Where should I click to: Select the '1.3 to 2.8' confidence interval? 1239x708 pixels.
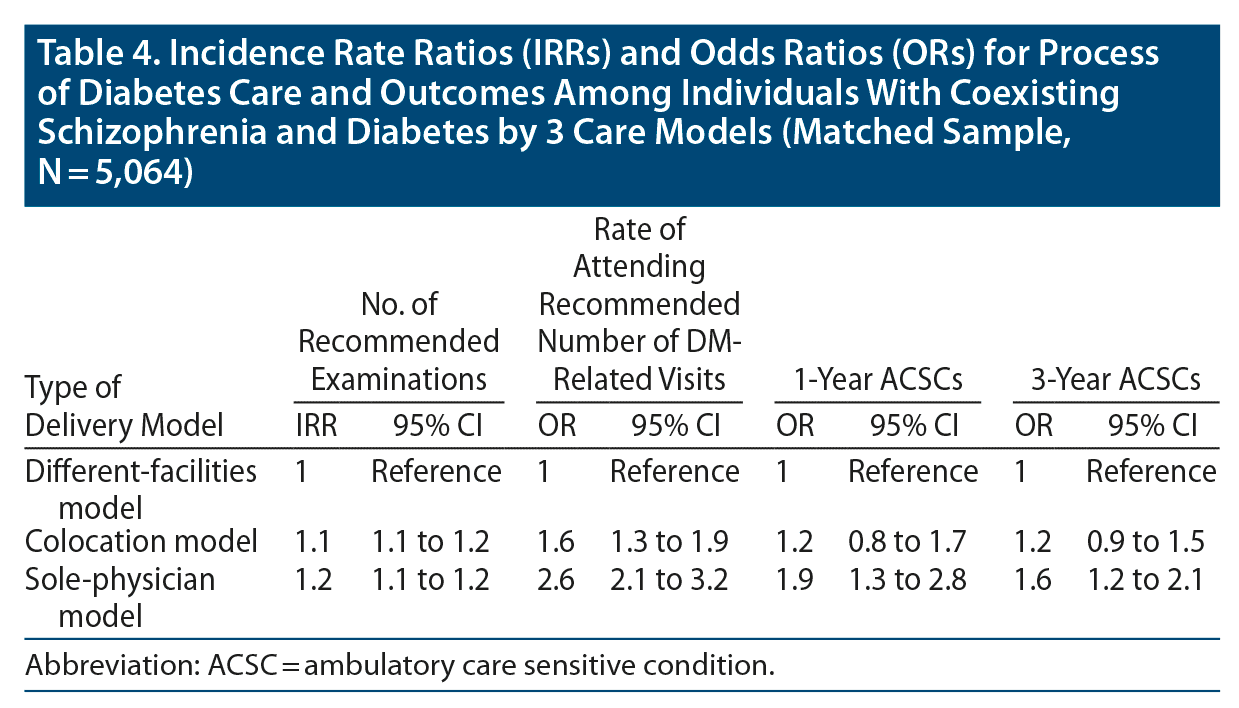click(908, 580)
